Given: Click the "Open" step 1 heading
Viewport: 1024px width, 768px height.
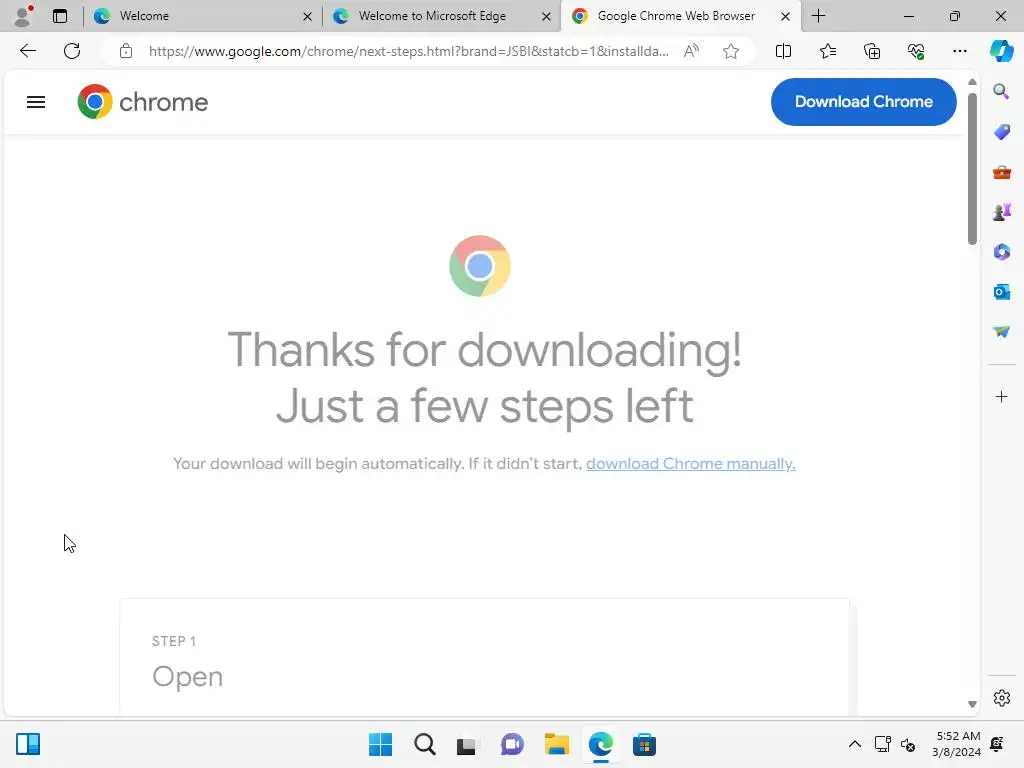Looking at the screenshot, I should (x=187, y=677).
